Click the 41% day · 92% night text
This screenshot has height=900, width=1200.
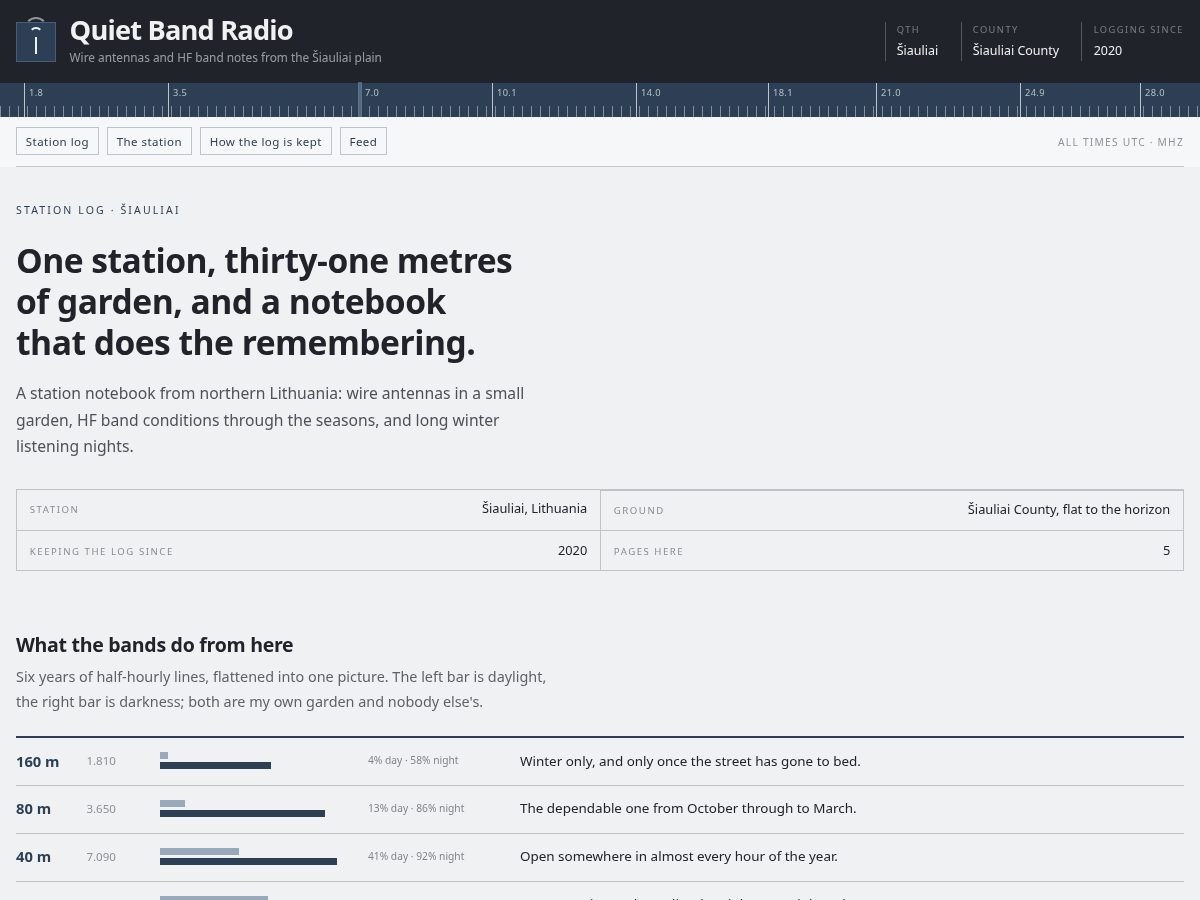click(416, 856)
